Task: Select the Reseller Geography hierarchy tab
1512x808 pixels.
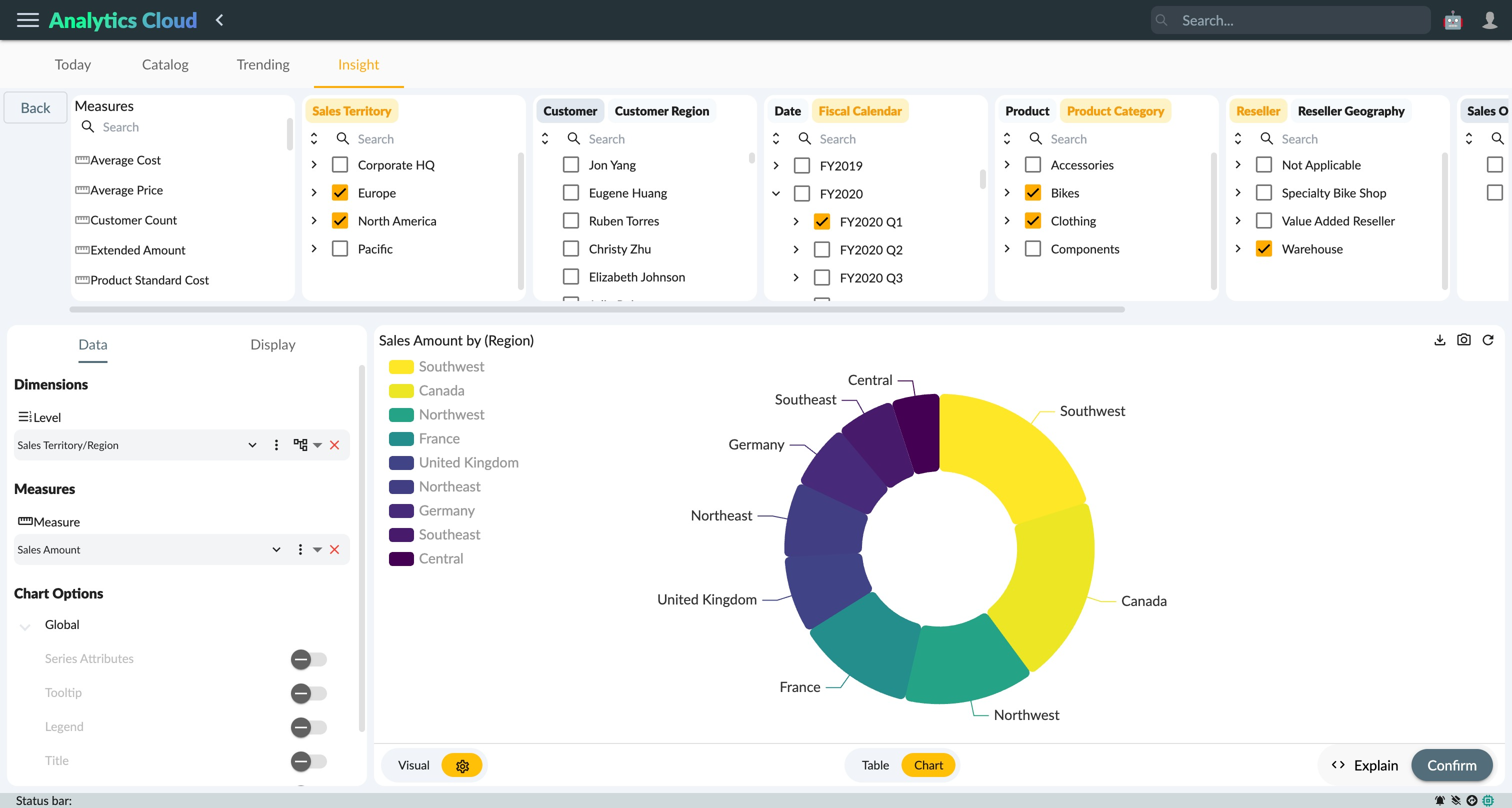Action: click(x=1350, y=111)
